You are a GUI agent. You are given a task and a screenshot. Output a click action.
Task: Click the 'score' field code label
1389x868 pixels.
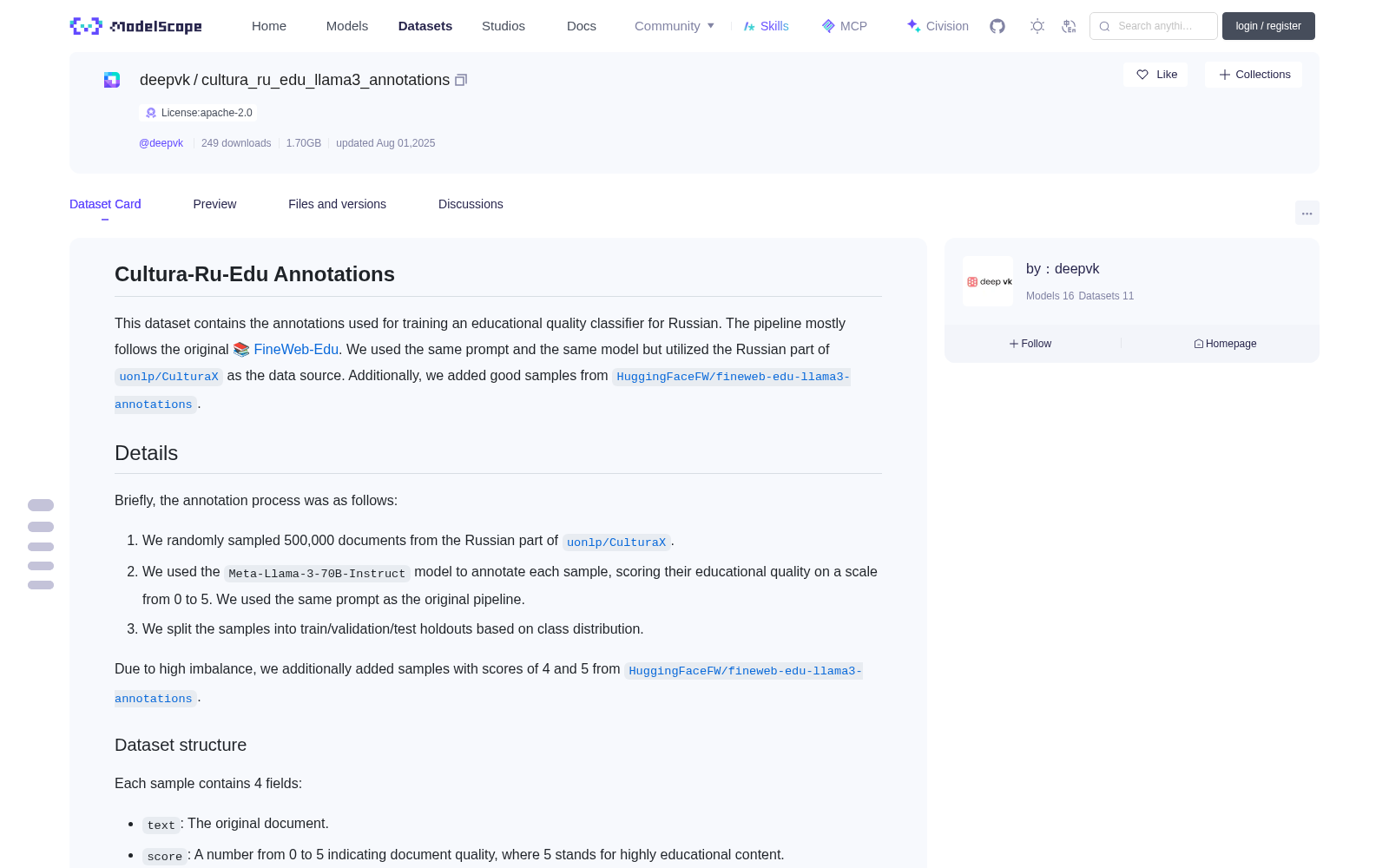click(x=164, y=857)
